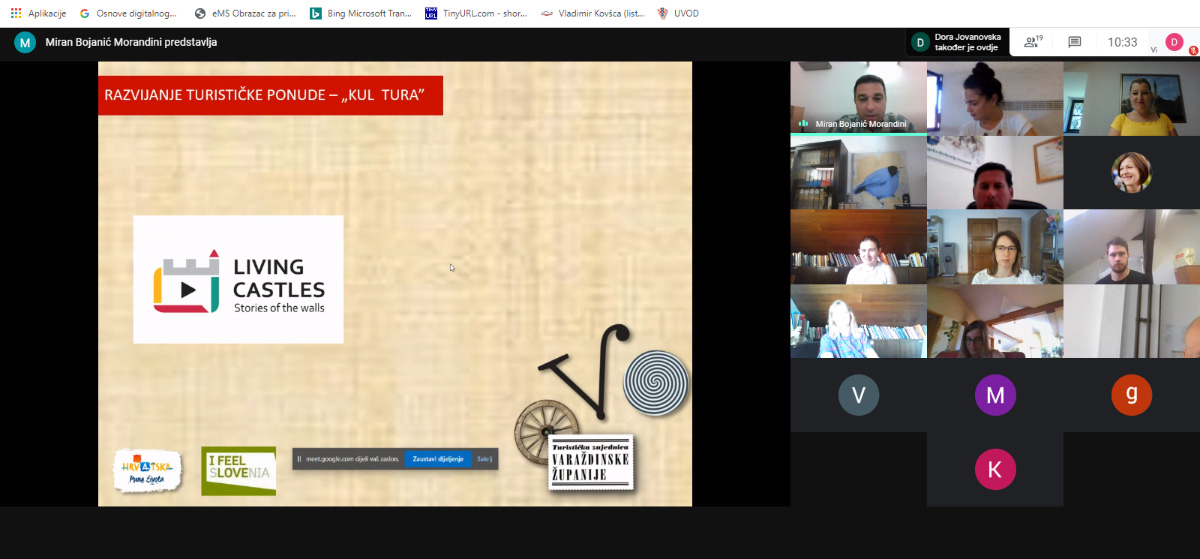Show the participants list with 19 people
The image size is (1200, 559).
pos(1032,42)
